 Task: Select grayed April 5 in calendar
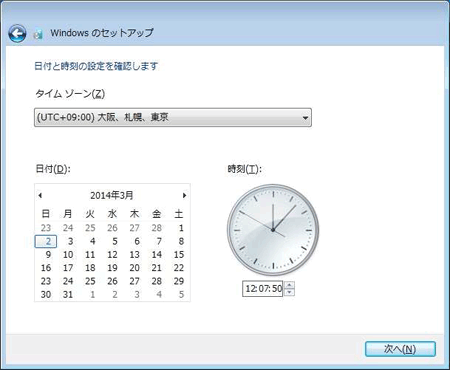click(x=181, y=295)
